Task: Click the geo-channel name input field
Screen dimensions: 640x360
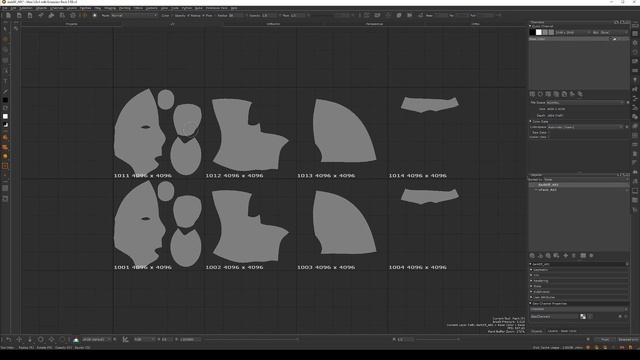Action: (554, 316)
